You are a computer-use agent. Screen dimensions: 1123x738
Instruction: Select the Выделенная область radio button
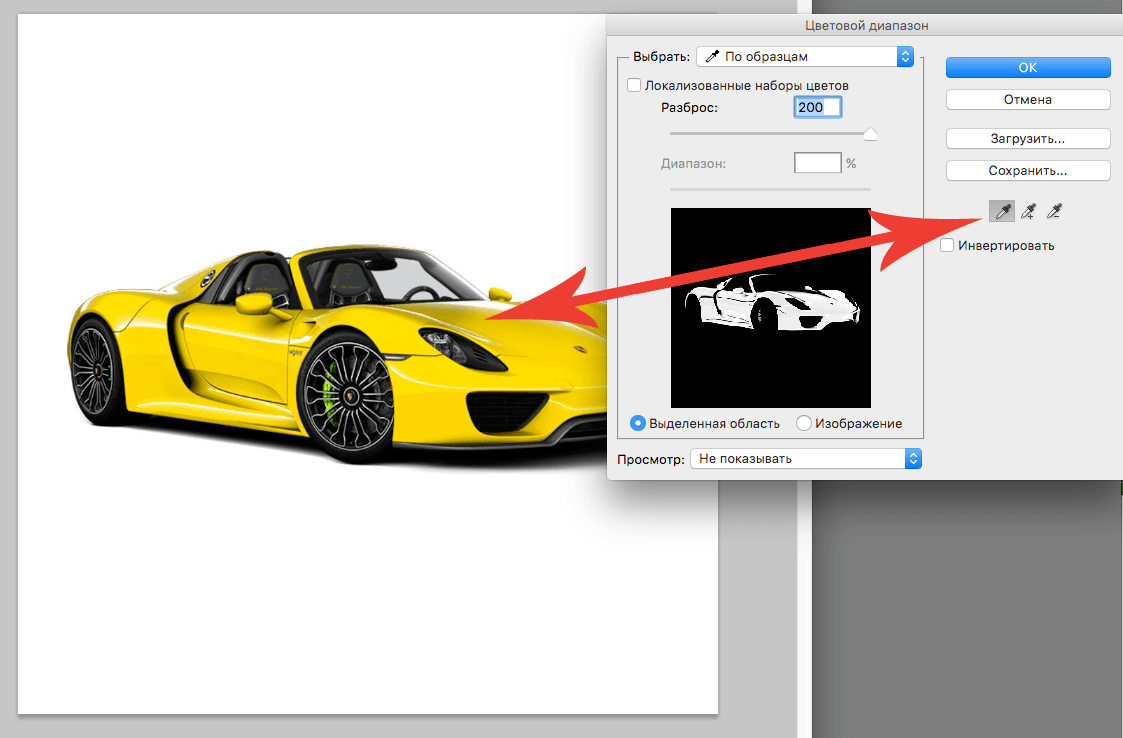[638, 423]
